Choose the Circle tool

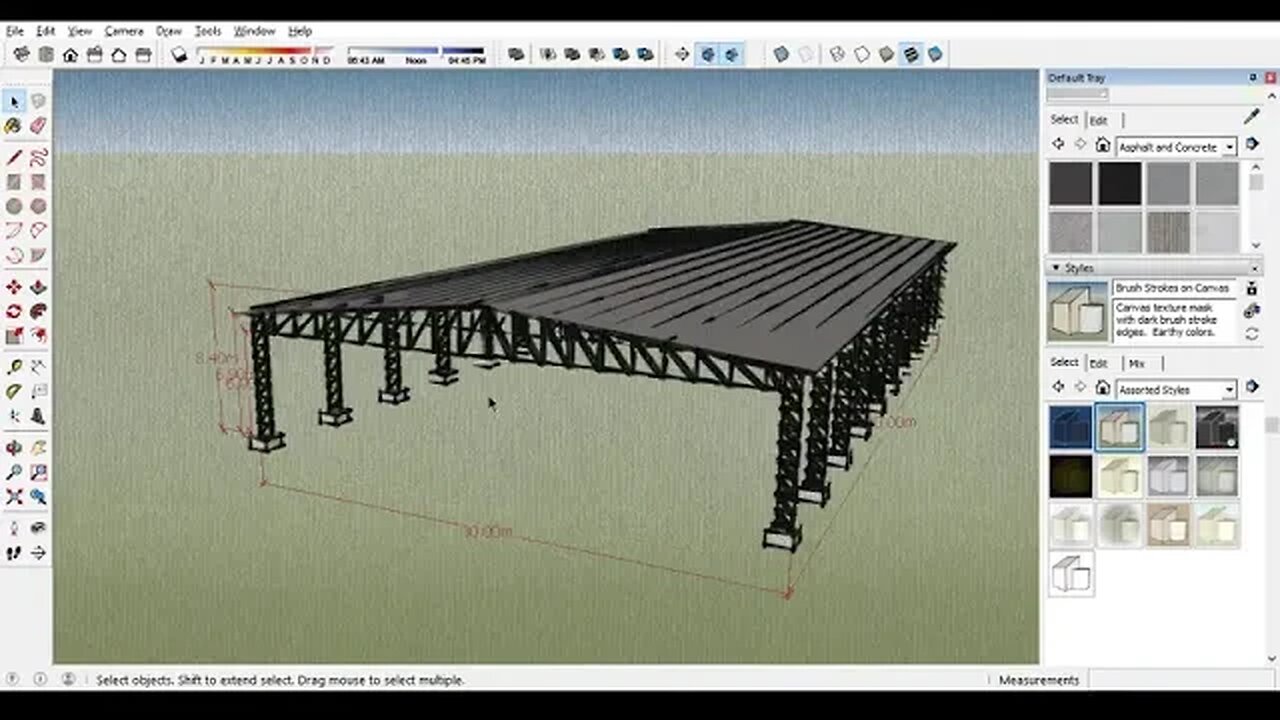(14, 206)
